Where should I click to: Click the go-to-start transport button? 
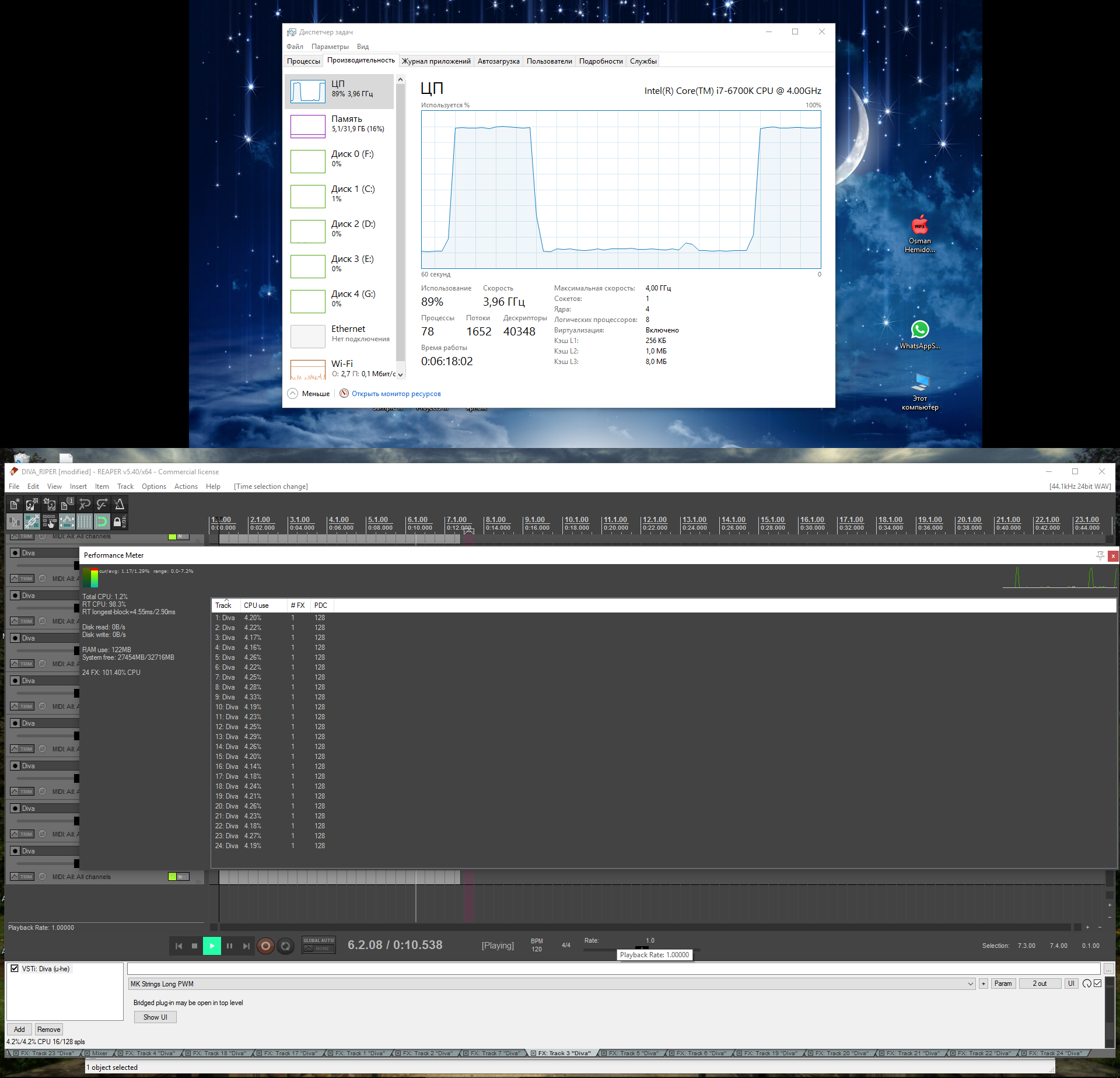pyautogui.click(x=178, y=946)
